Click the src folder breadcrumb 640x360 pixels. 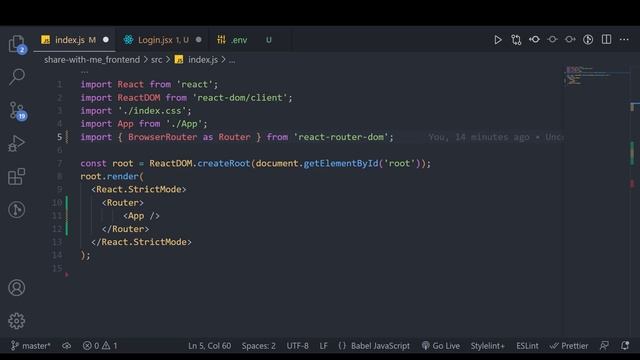tap(157, 60)
